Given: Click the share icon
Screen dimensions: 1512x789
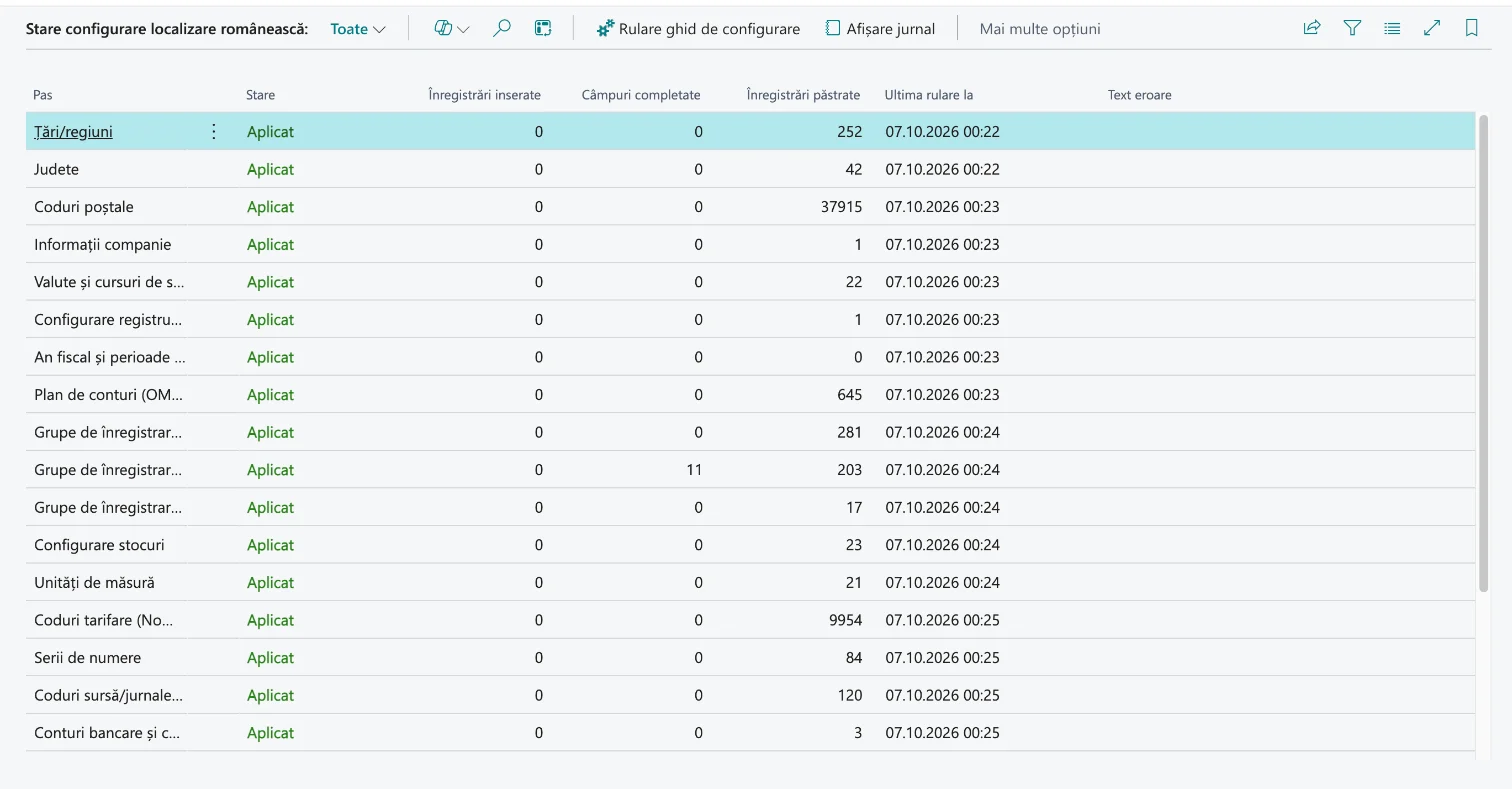Looking at the screenshot, I should pyautogui.click(x=1312, y=29).
